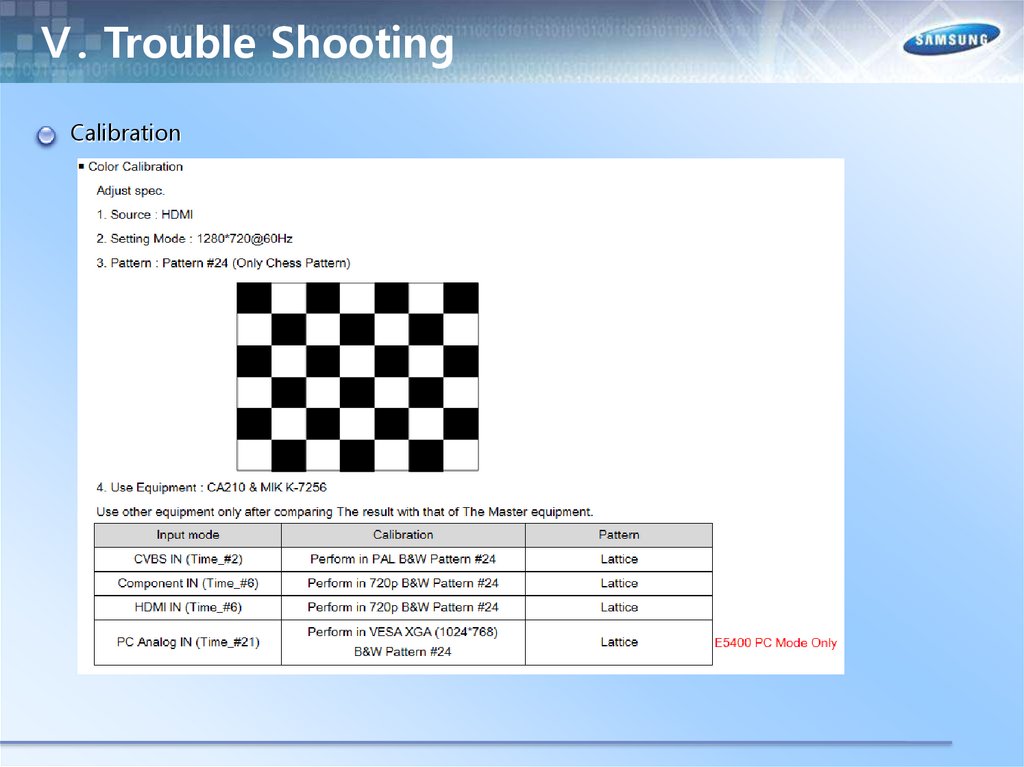Click the blue Calibration bullet icon
This screenshot has height=767, width=1024.
46,135
